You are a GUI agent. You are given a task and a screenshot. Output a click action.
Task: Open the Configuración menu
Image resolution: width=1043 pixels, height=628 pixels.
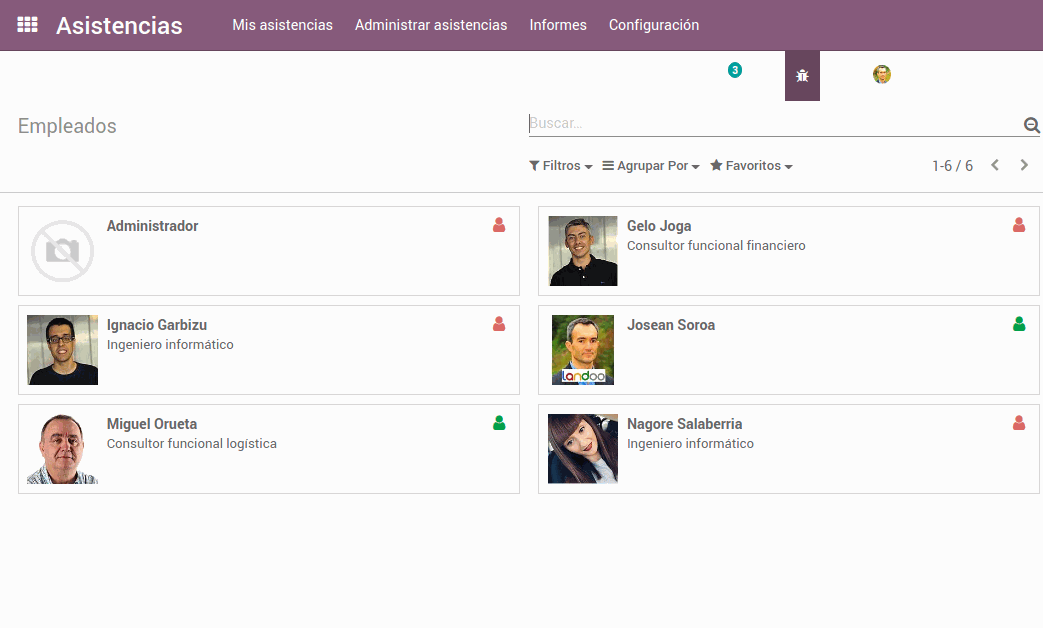tap(654, 25)
